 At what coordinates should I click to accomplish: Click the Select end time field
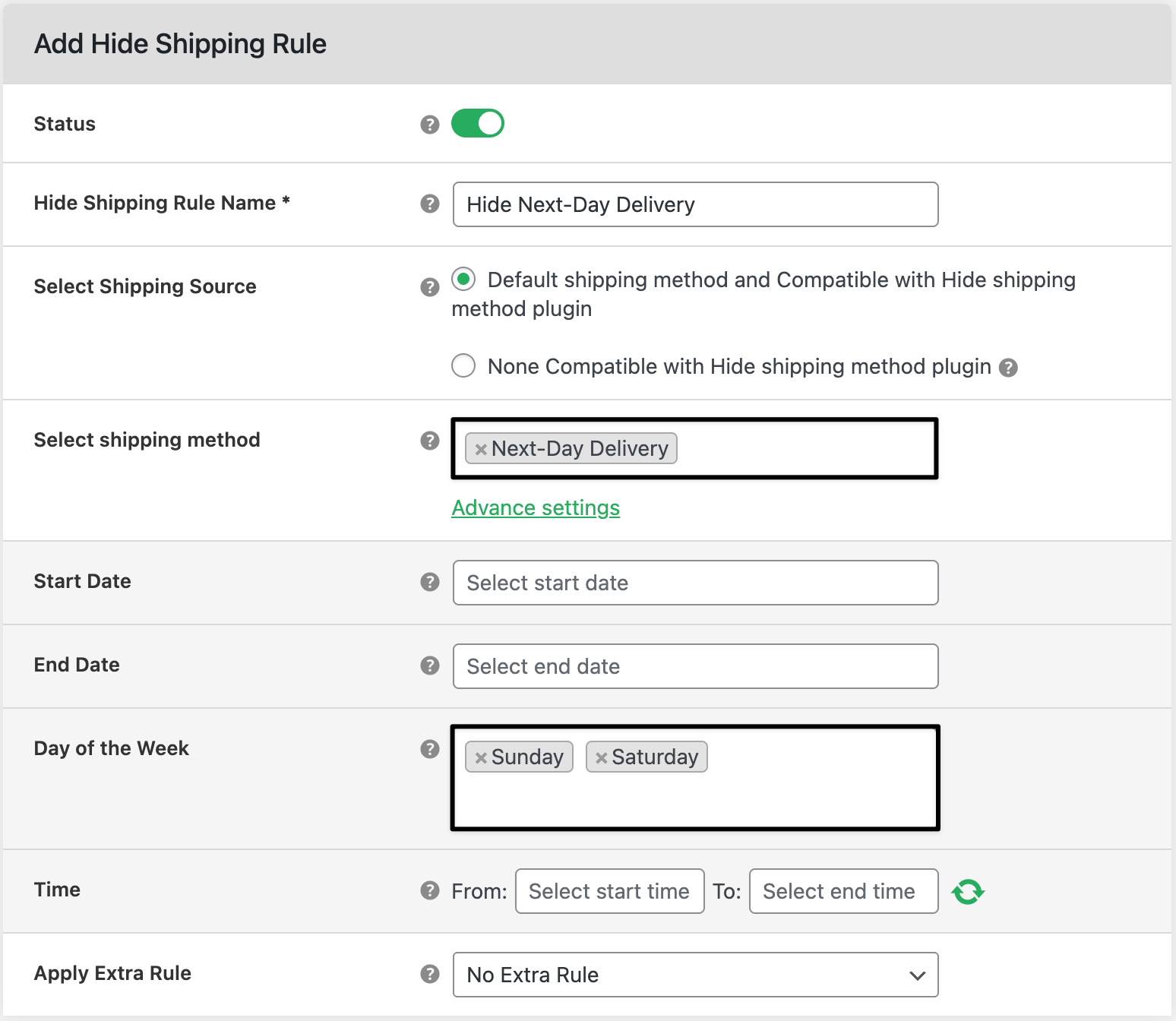coord(842,891)
